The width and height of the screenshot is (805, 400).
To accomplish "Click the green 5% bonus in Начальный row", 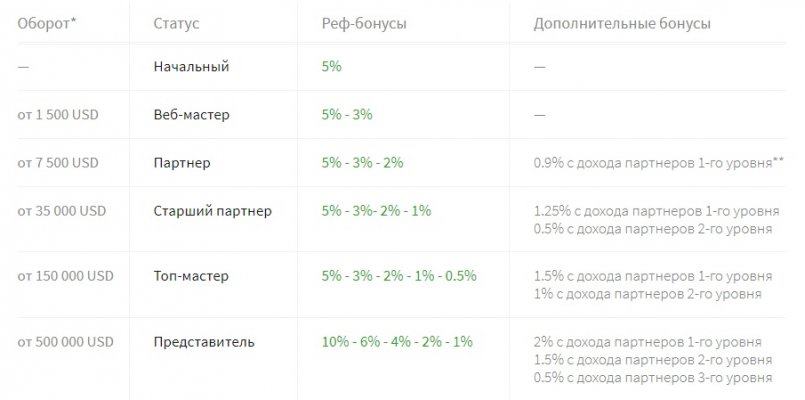I will point(332,67).
